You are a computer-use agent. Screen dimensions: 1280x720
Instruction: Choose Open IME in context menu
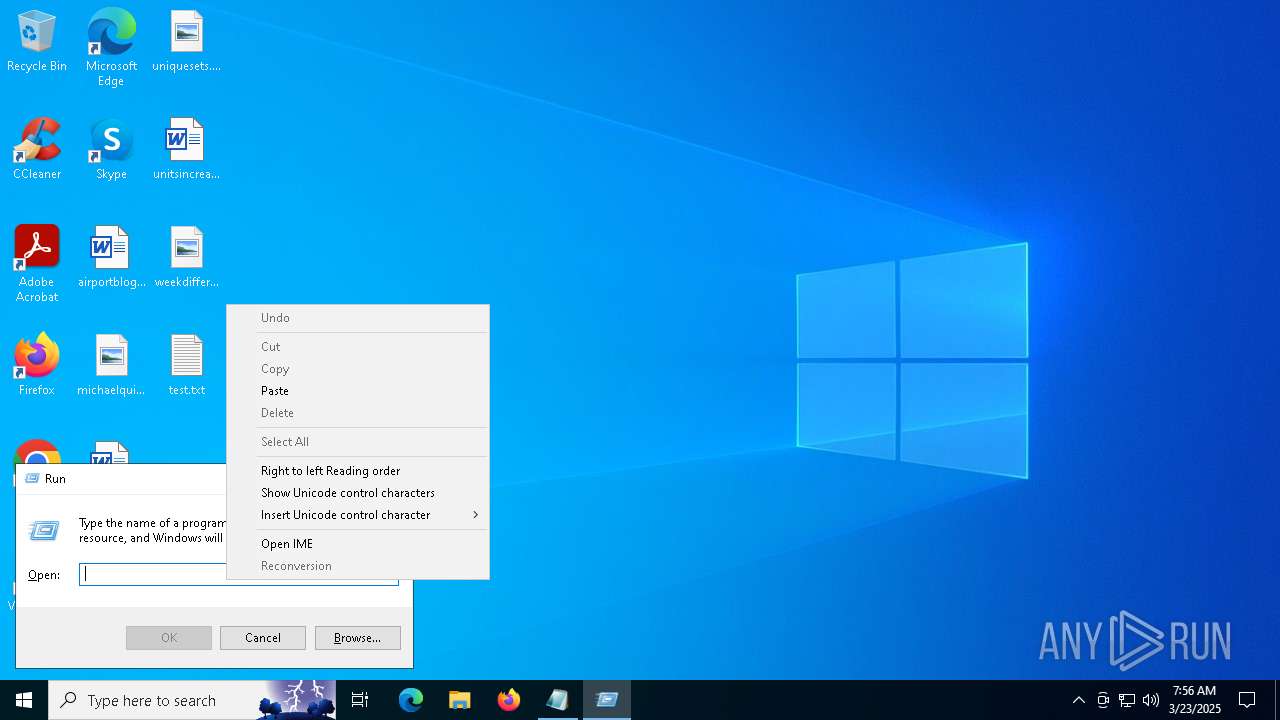[358, 544]
